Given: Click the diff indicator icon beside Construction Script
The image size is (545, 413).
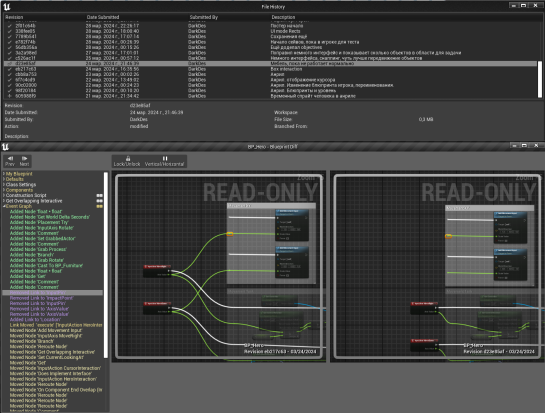Looking at the screenshot, I should (99, 195).
